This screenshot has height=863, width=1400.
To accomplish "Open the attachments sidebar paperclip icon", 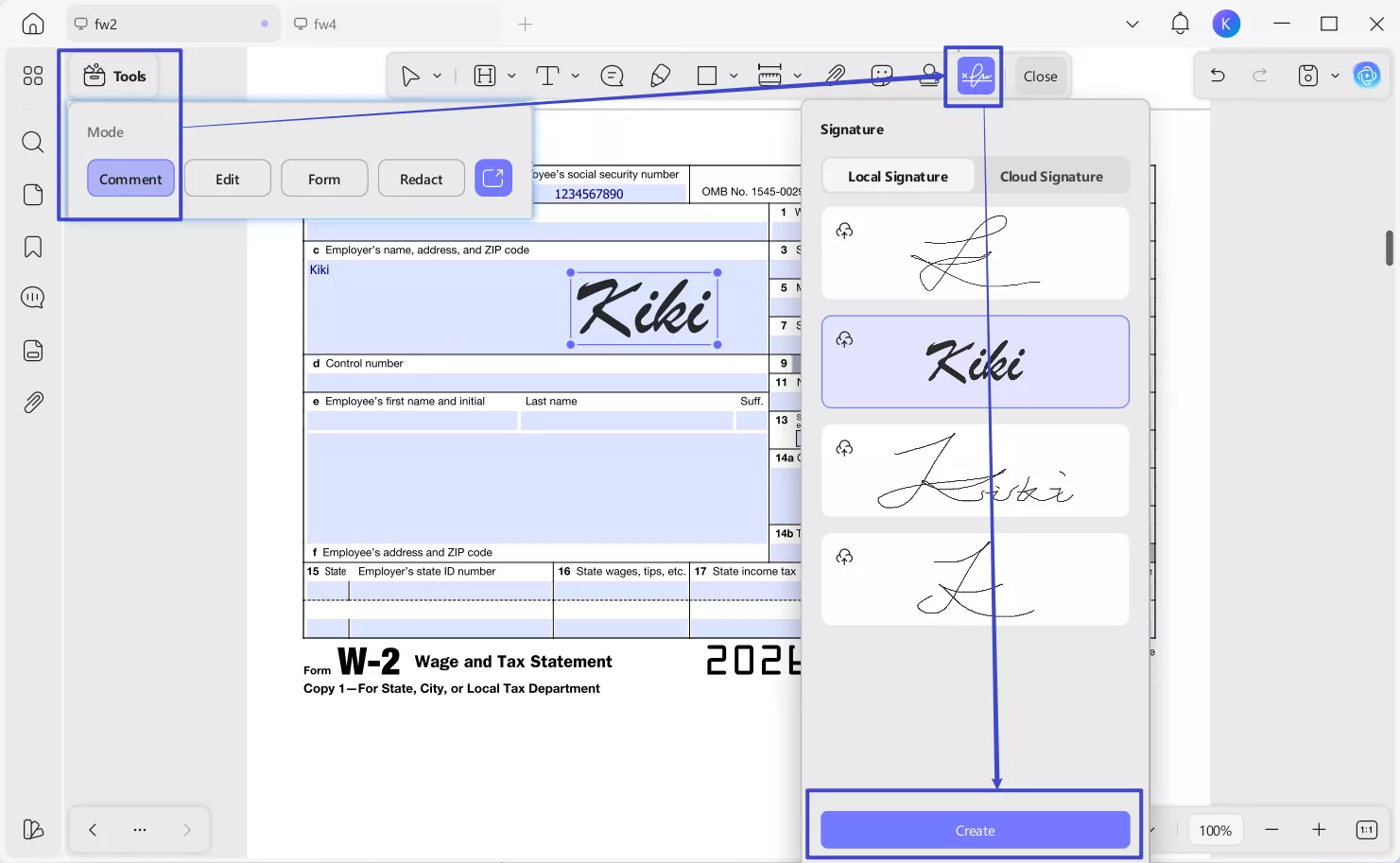I will [33, 403].
